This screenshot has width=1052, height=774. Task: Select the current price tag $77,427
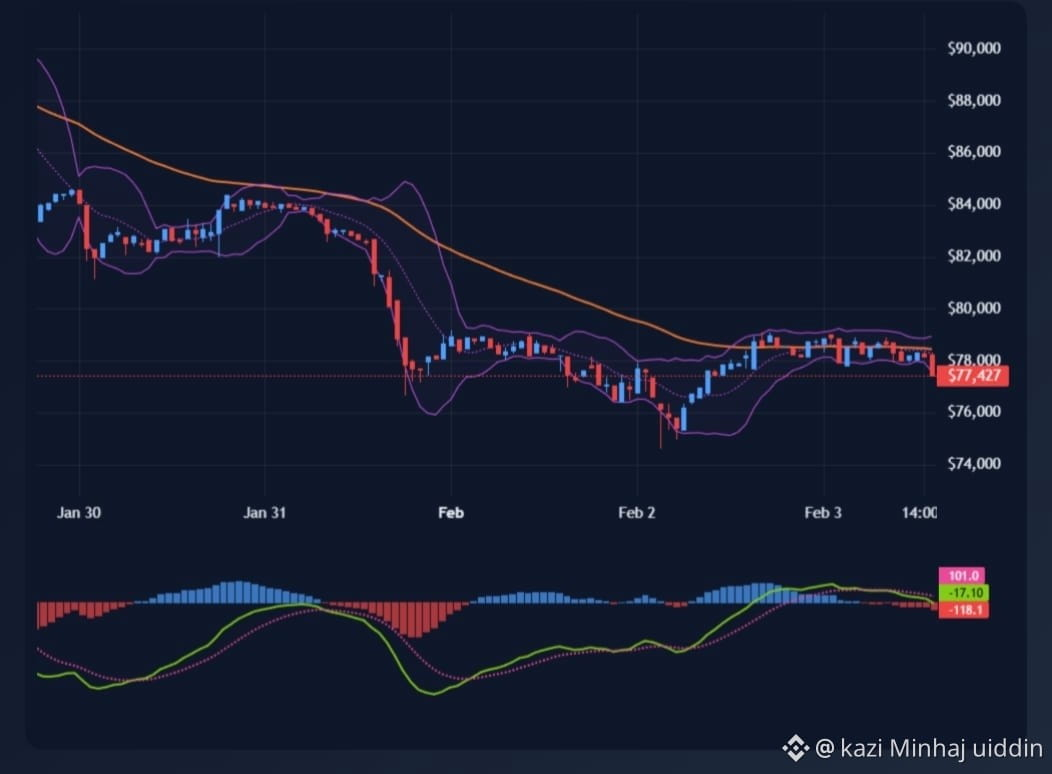click(973, 376)
